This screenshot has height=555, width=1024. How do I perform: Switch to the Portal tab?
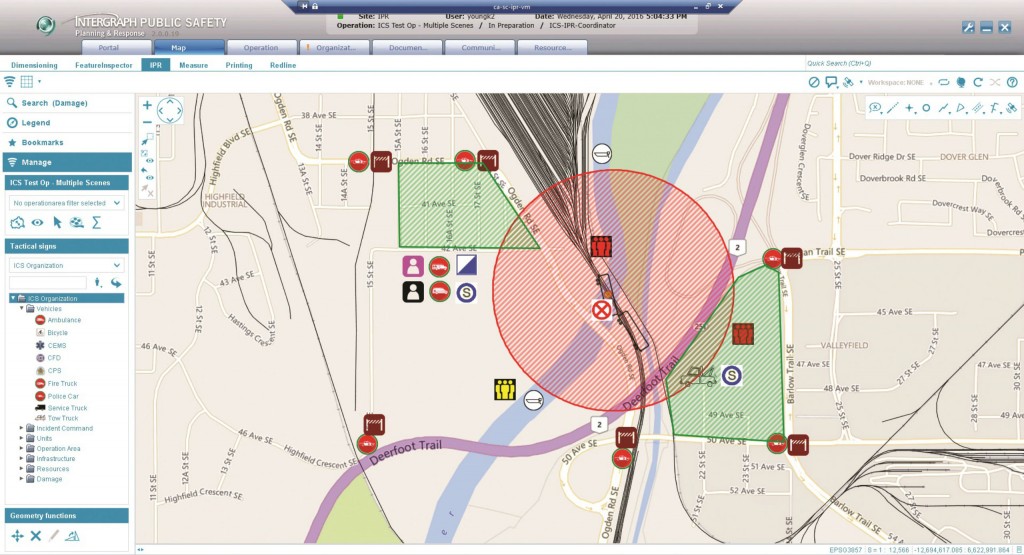pos(116,48)
